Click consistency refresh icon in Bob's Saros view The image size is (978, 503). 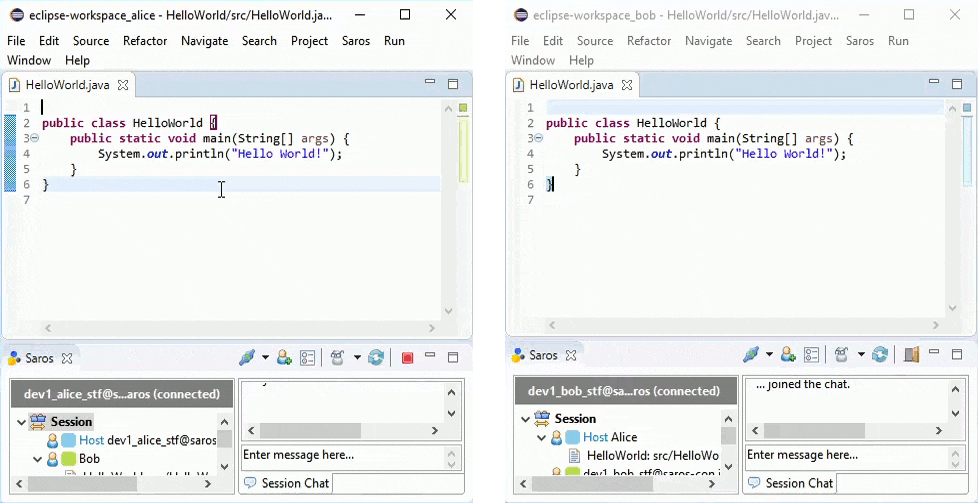coord(880,355)
